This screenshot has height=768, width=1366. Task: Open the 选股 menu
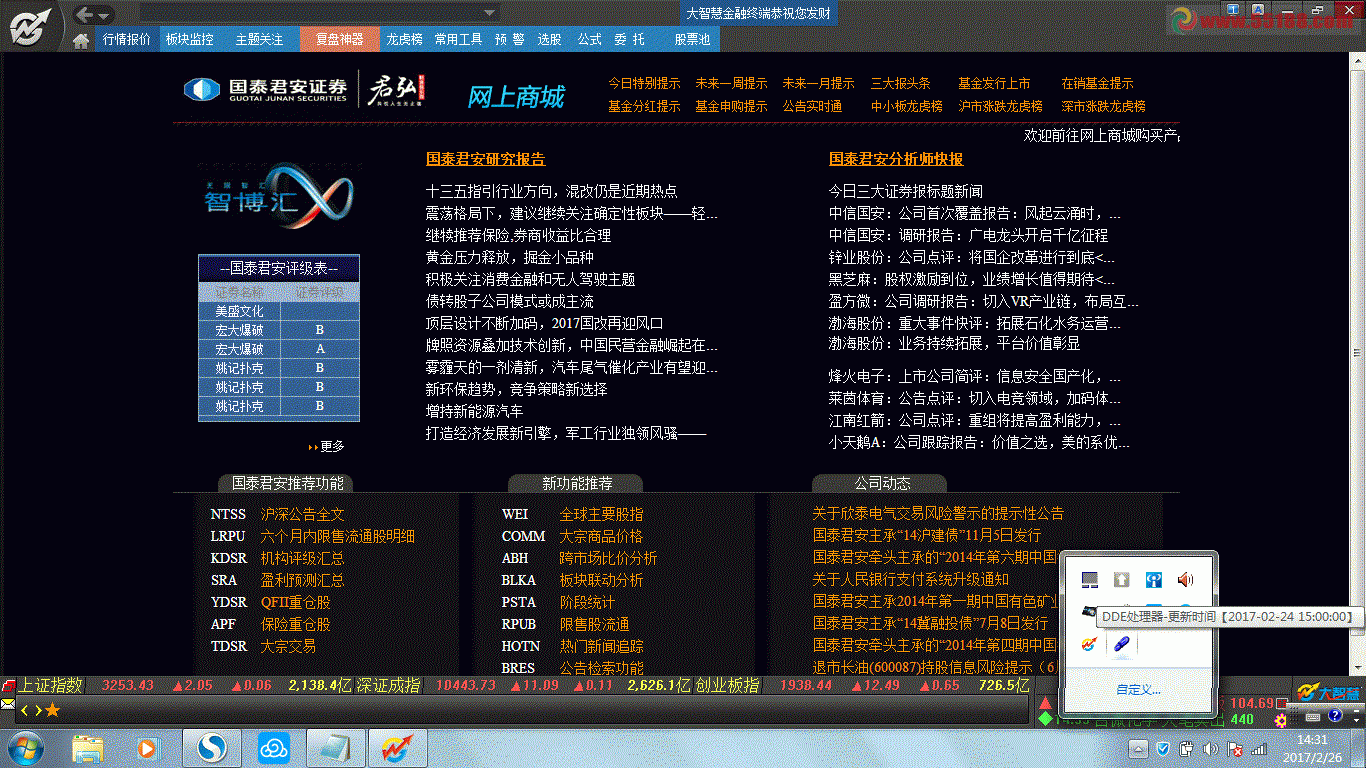point(549,39)
